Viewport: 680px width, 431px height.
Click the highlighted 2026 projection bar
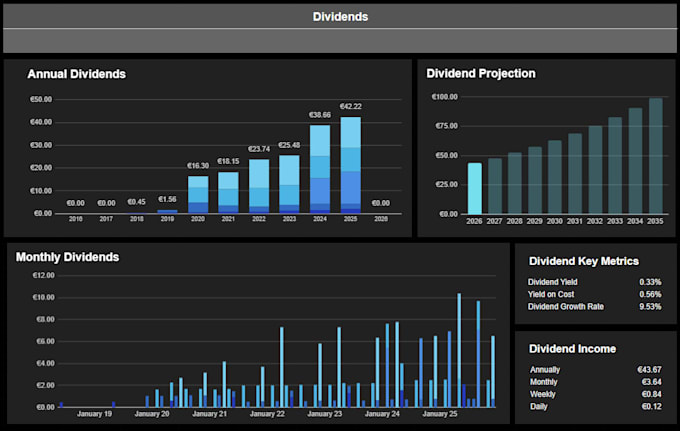click(474, 189)
